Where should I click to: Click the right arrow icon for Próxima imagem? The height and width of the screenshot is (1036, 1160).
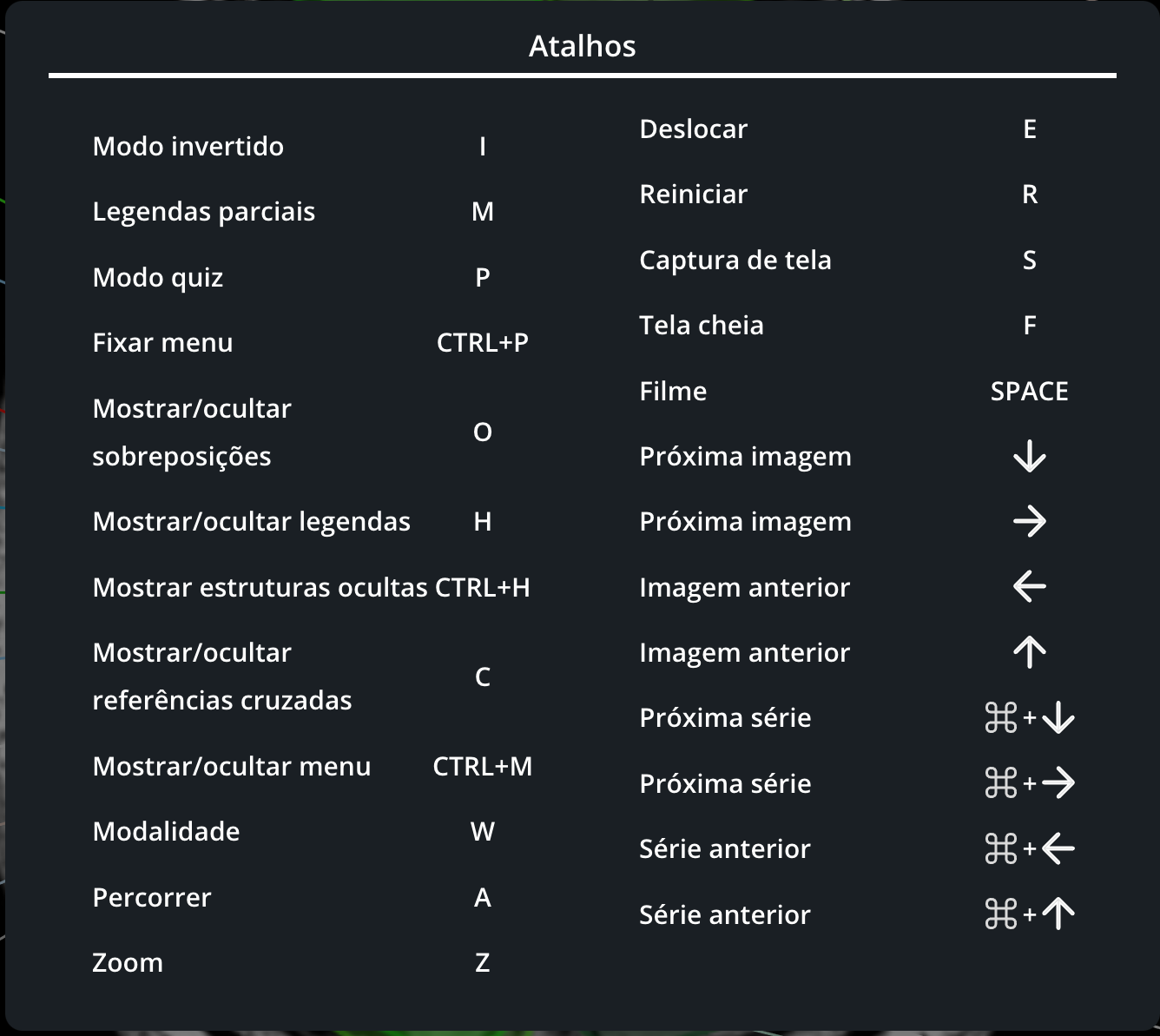[1030, 521]
